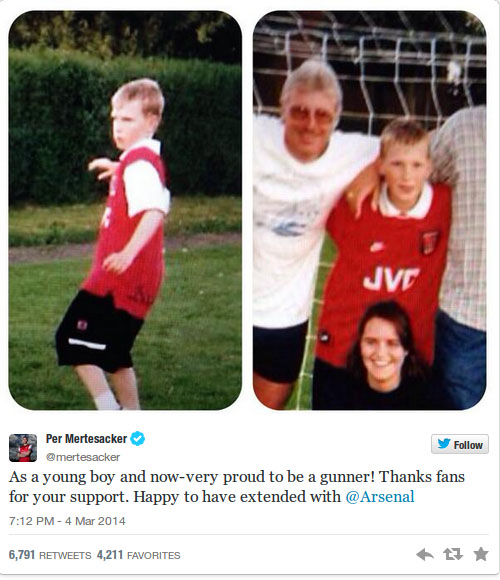
Task: View the 6,791 retweets list
Action: (x=50, y=555)
